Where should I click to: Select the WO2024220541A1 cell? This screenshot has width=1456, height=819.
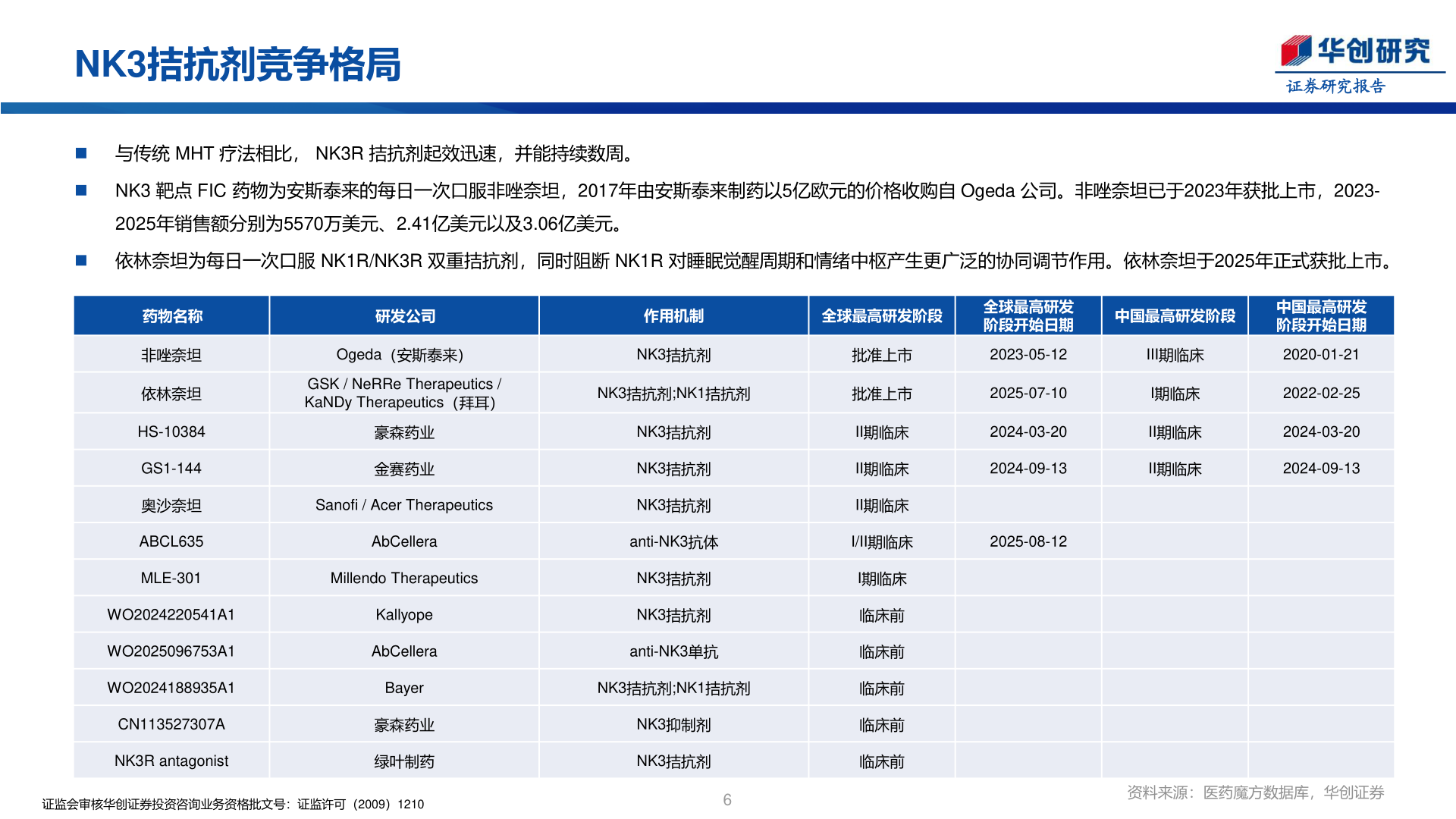[171, 614]
